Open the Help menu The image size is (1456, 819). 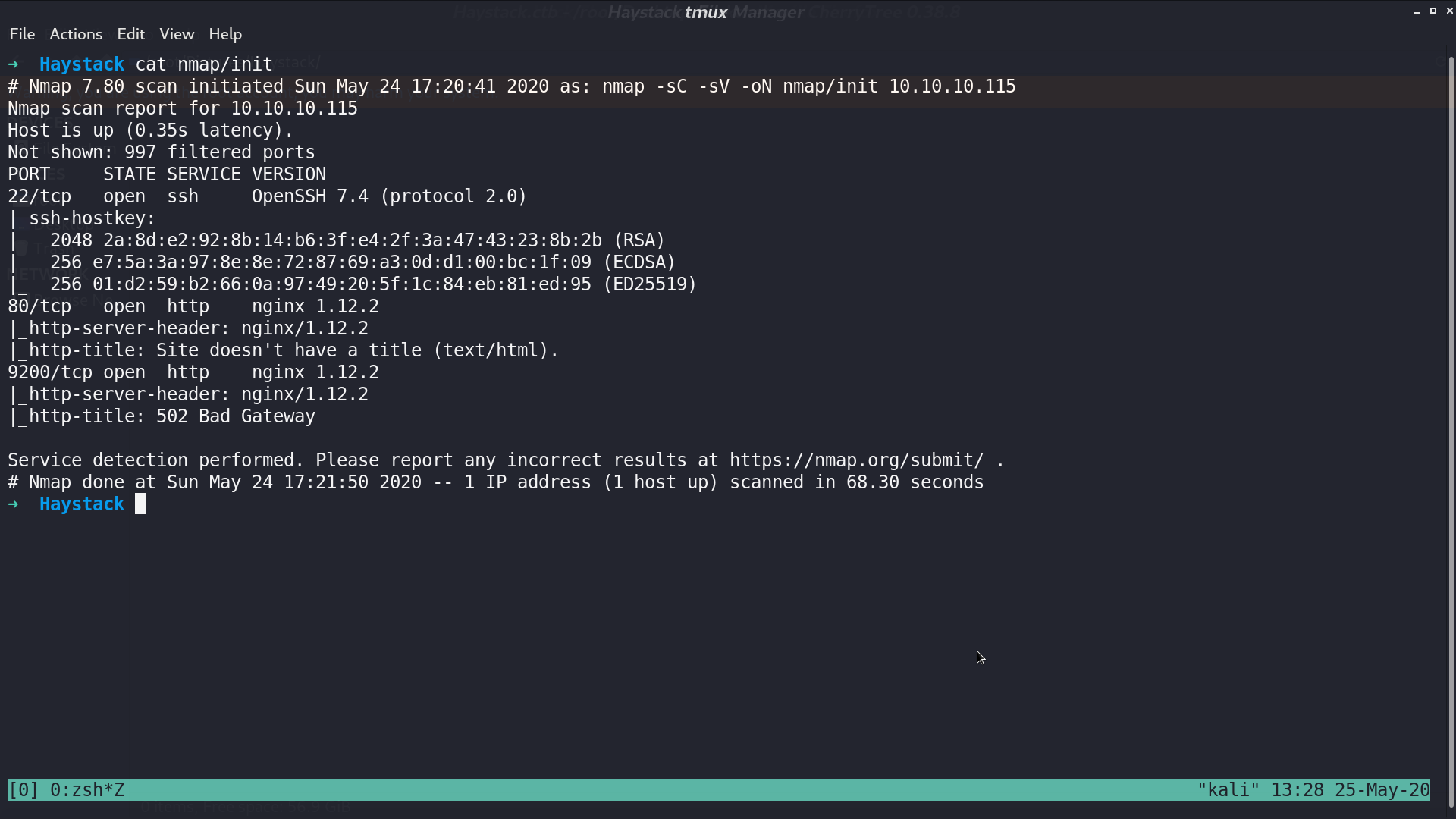(x=225, y=34)
